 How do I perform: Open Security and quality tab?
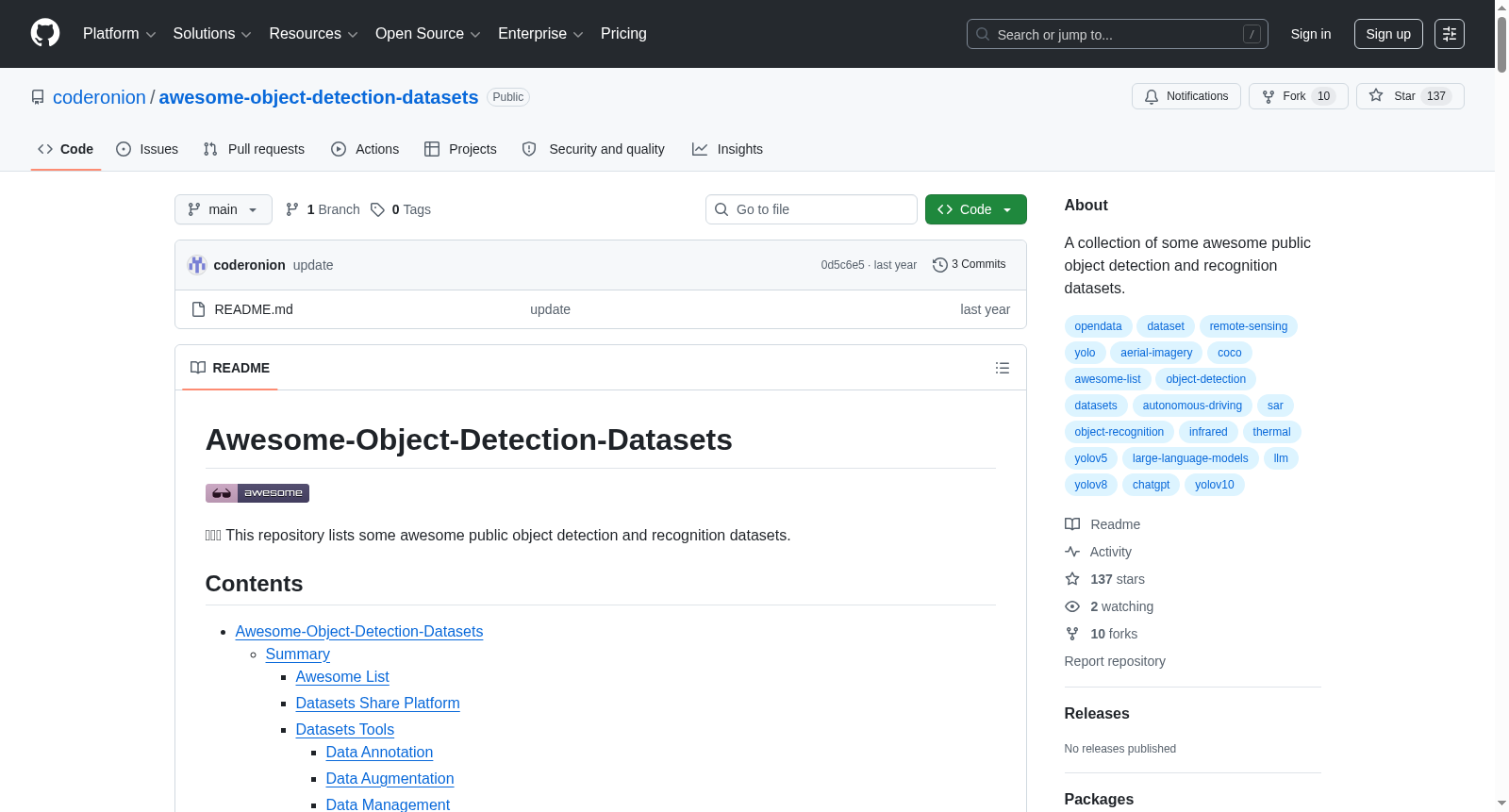click(593, 149)
